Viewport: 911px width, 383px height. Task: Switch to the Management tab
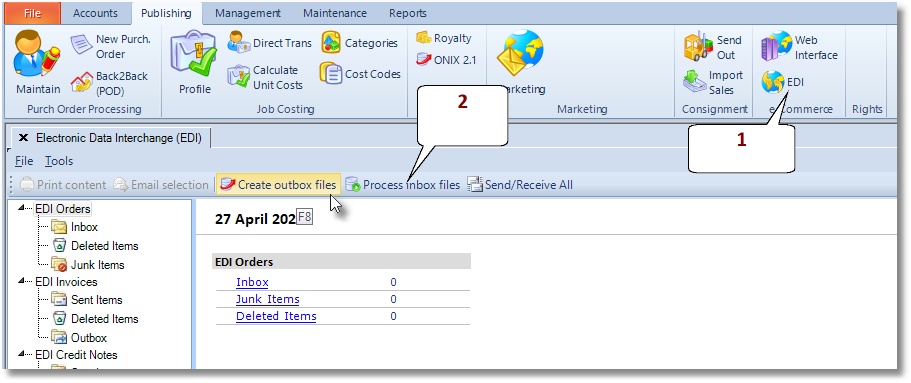pyautogui.click(x=248, y=13)
